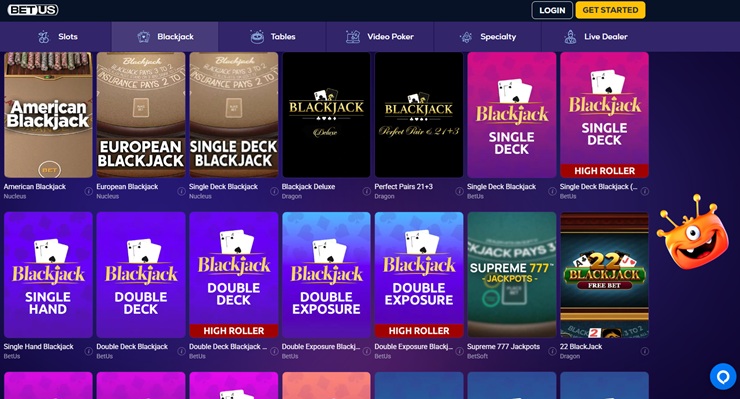The width and height of the screenshot is (740, 399).
Task: Show info for Supreme 777 Jackpots
Action: tap(552, 351)
